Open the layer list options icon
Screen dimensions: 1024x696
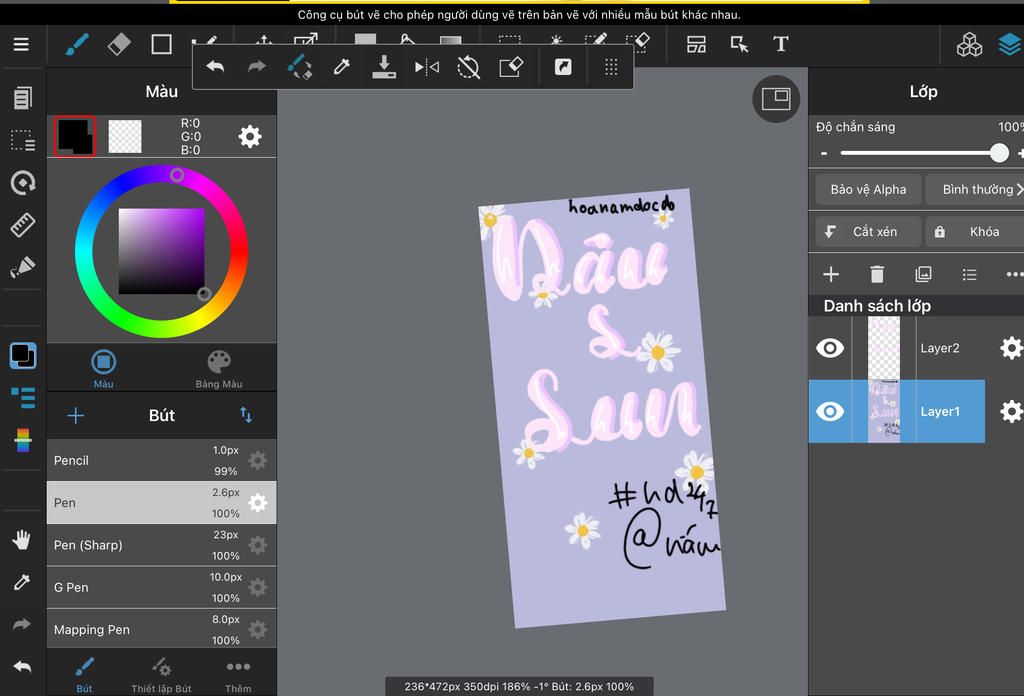(x=969, y=274)
